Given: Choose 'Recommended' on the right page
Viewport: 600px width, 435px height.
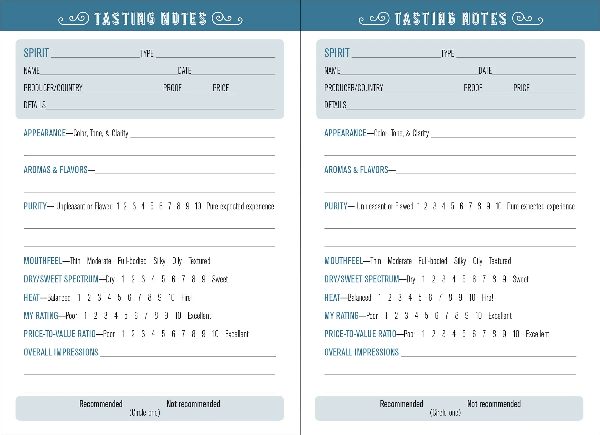Looking at the screenshot, I should pos(401,403).
